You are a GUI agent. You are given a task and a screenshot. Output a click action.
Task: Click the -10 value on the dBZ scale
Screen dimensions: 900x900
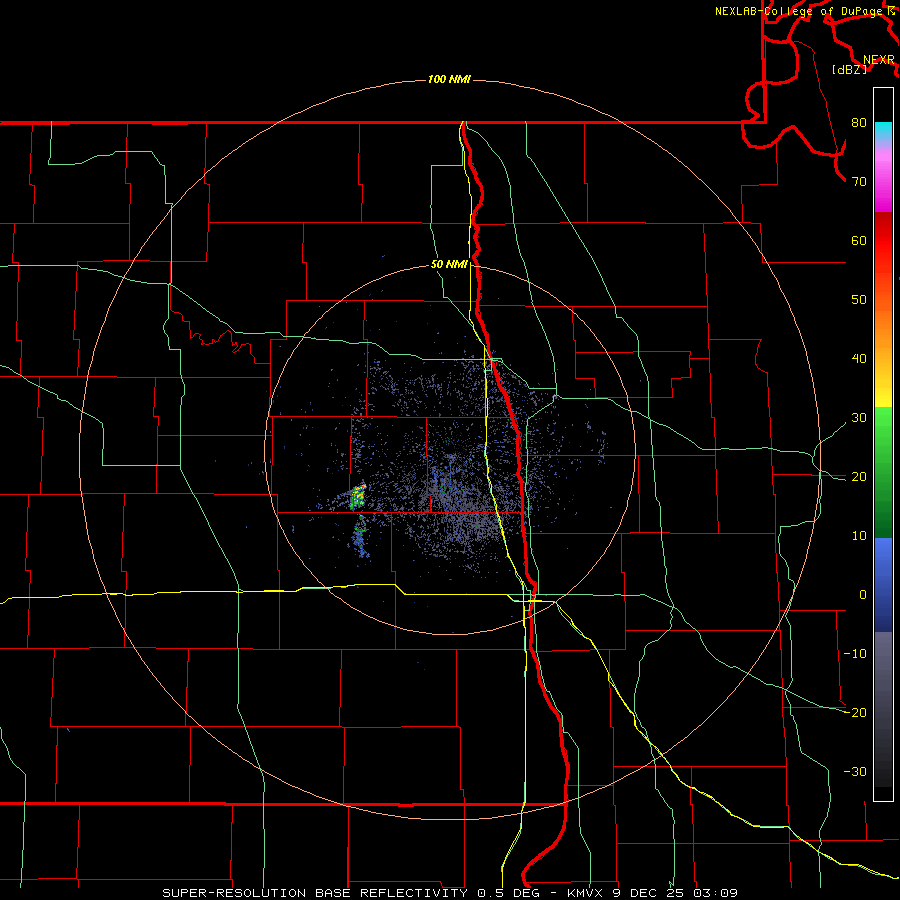pyautogui.click(x=855, y=654)
